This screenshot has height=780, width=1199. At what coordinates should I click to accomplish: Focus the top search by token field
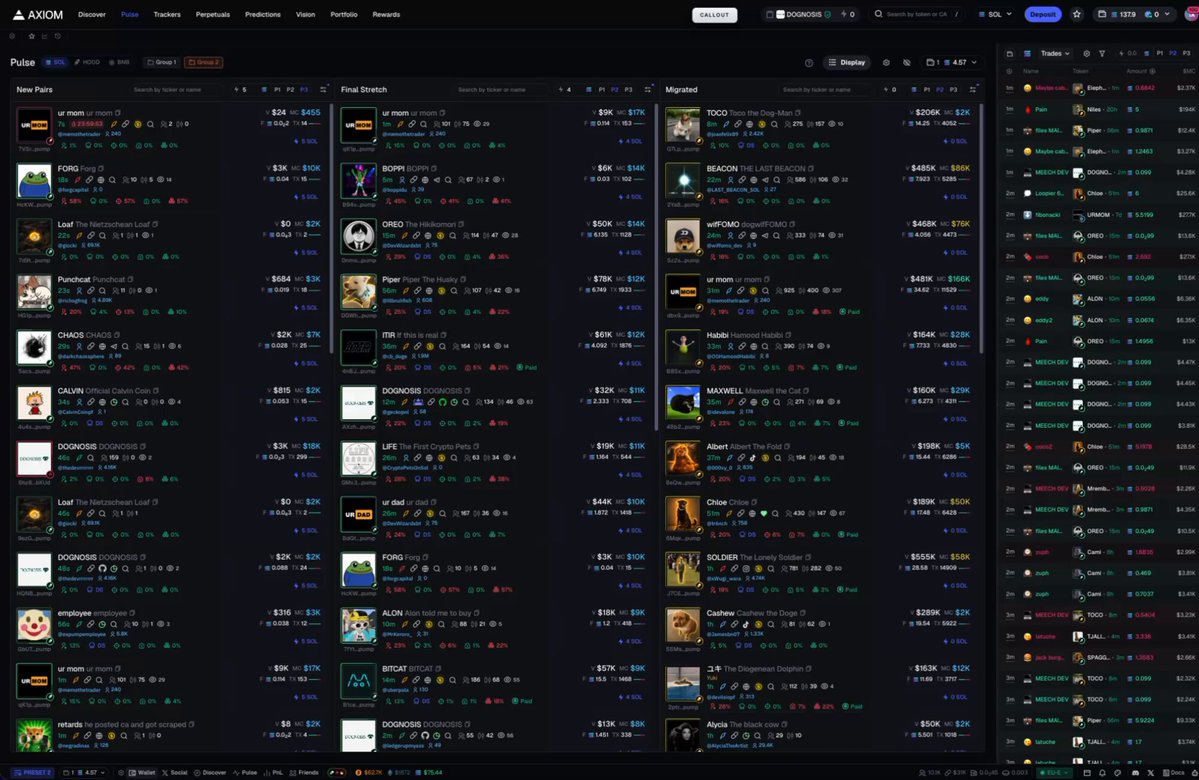pos(918,14)
